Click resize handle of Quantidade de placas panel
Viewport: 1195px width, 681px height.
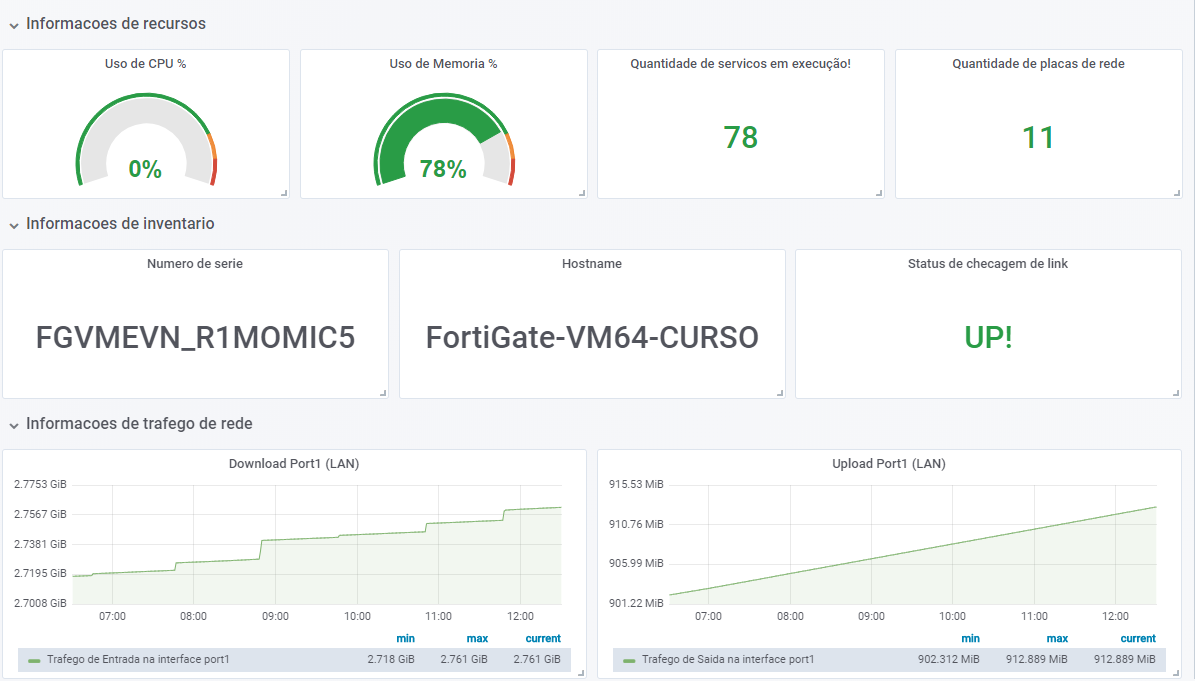pos(1177,193)
